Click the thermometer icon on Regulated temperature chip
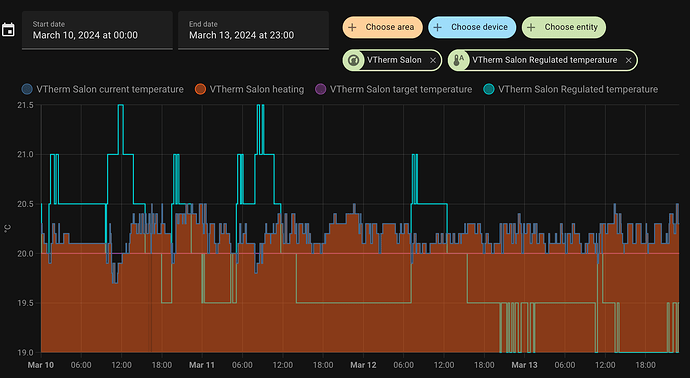690x378 pixels. 459,60
